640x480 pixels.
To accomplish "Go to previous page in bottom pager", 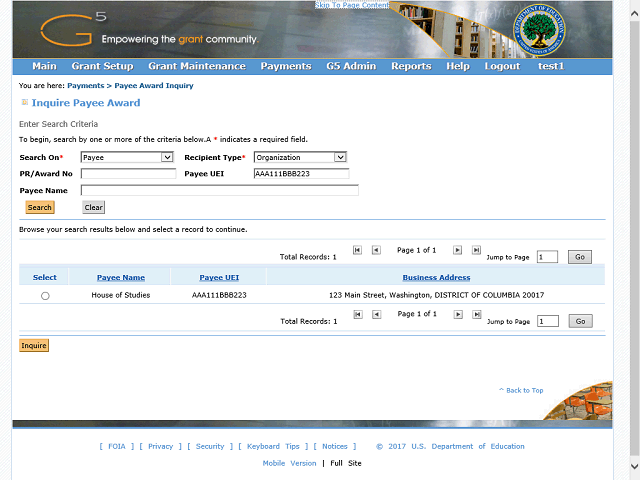I will pyautogui.click(x=377, y=314).
